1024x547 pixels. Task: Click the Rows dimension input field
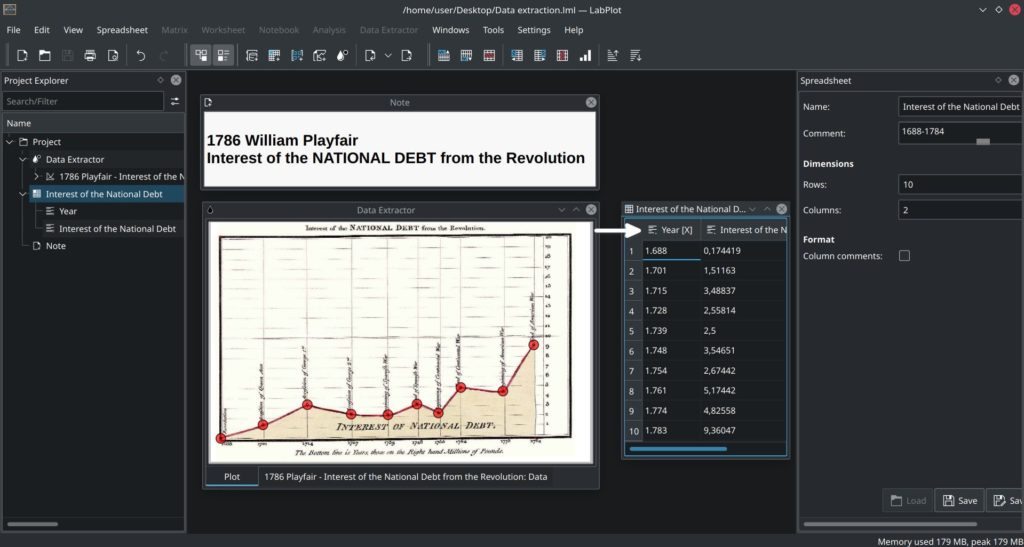pyautogui.click(x=960, y=185)
